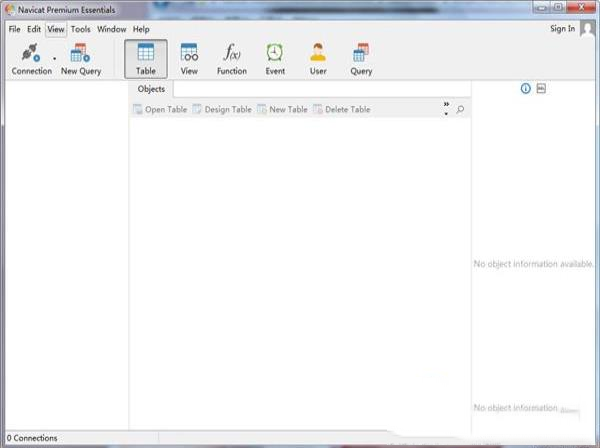Maximize the Navicat window
The height and width of the screenshot is (448, 600).
pos(558,8)
